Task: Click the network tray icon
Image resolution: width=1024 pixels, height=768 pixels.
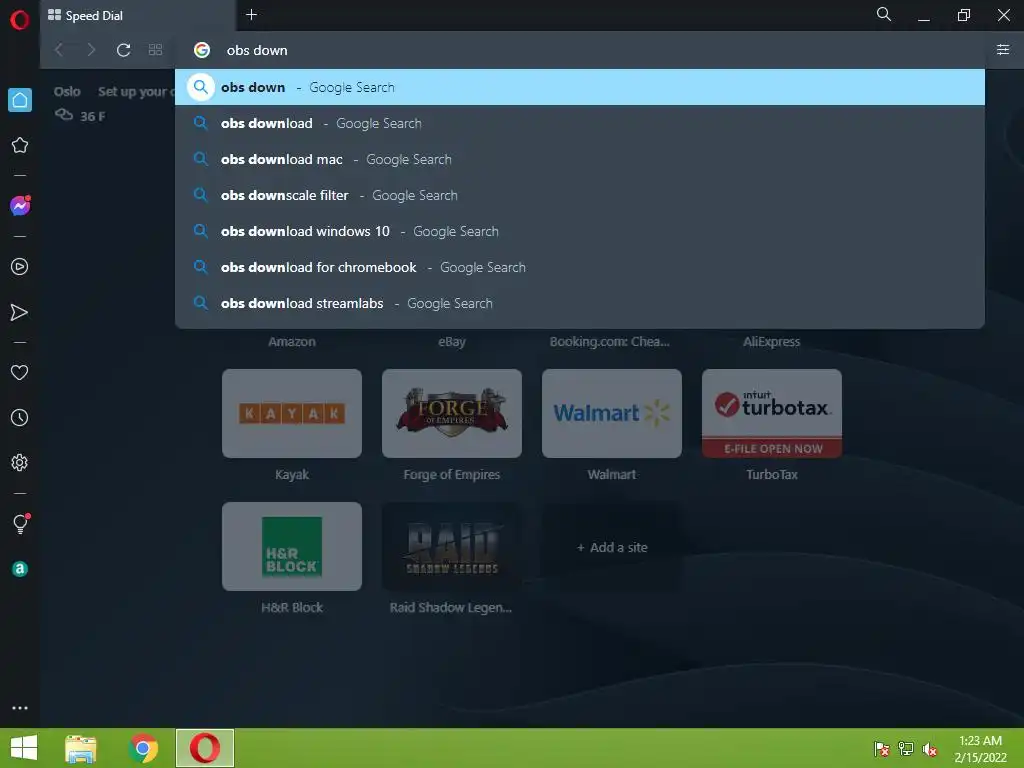Action: point(906,749)
